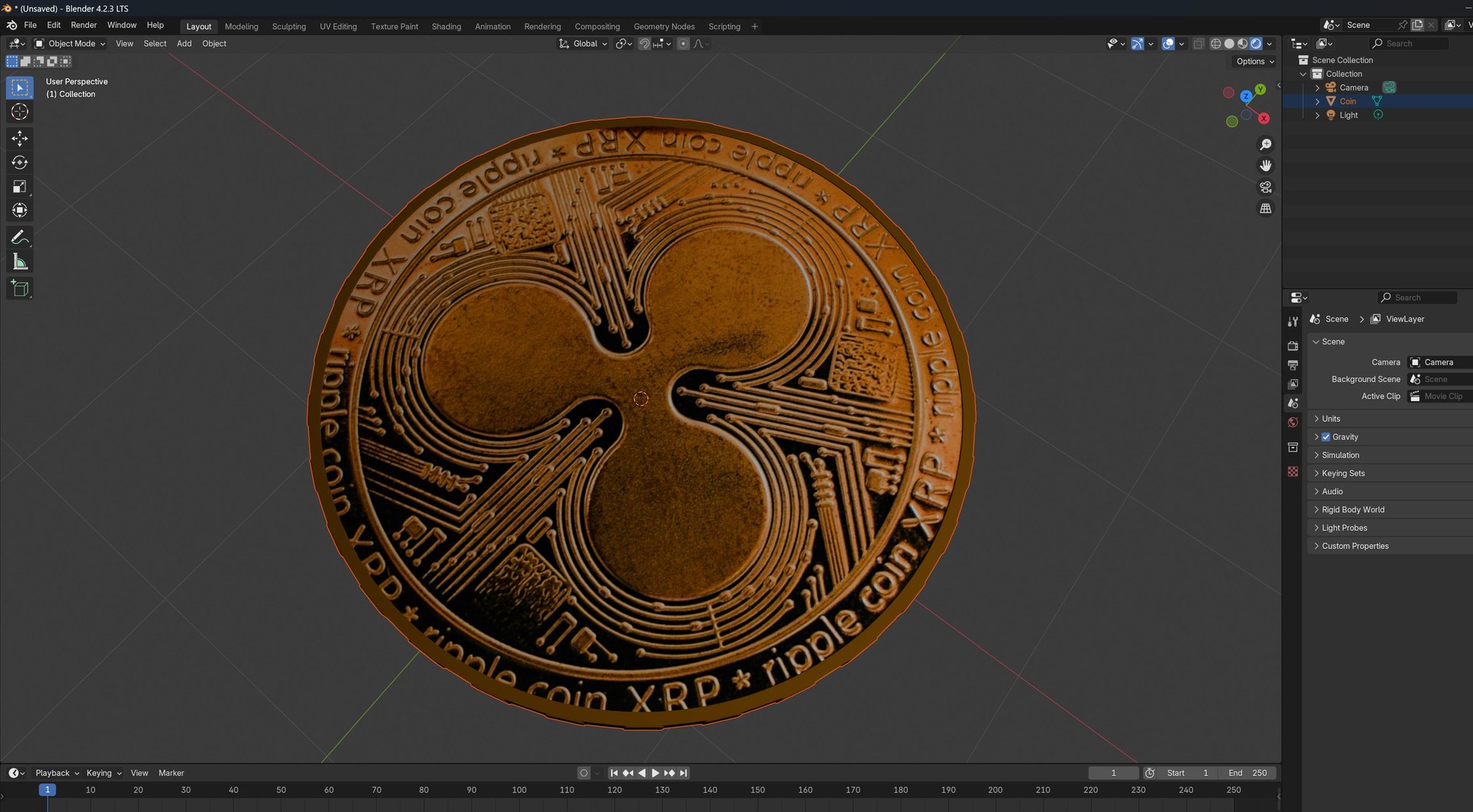Viewport: 1473px width, 812px height.
Task: Open the File menu
Action: pos(30,25)
